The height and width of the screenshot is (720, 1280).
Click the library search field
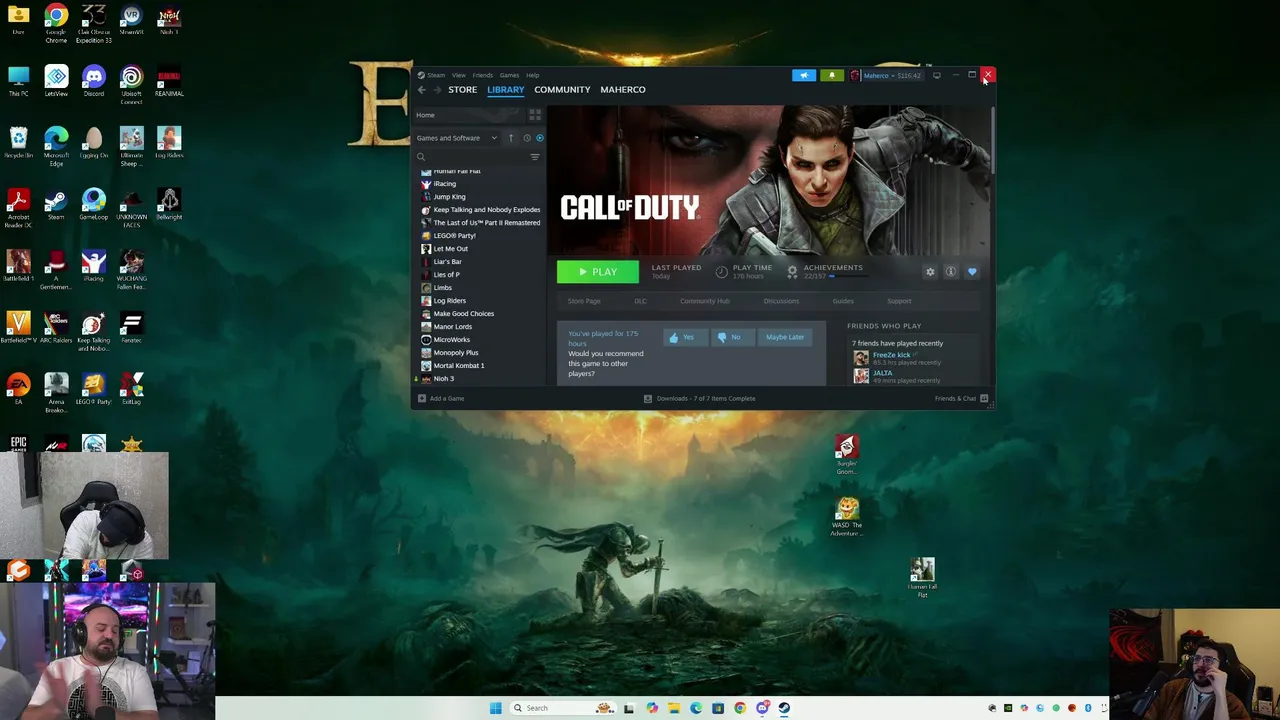coord(470,157)
